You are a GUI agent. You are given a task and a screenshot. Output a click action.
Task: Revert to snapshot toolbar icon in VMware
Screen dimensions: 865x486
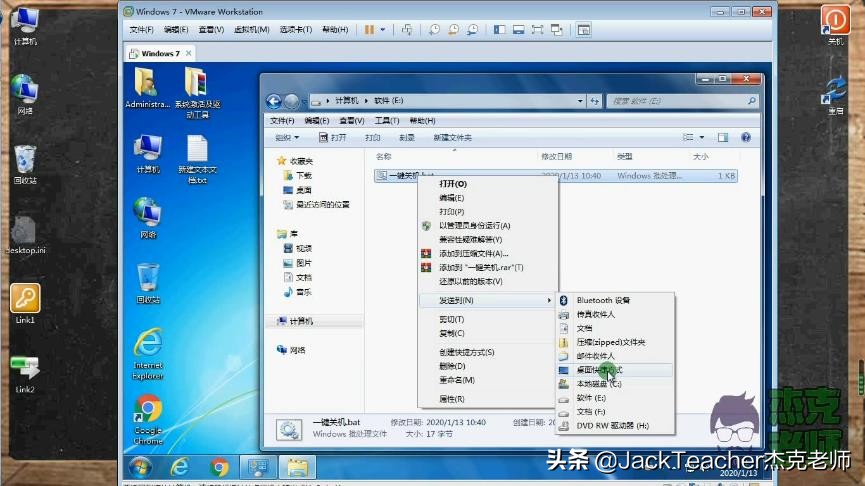coord(453,30)
